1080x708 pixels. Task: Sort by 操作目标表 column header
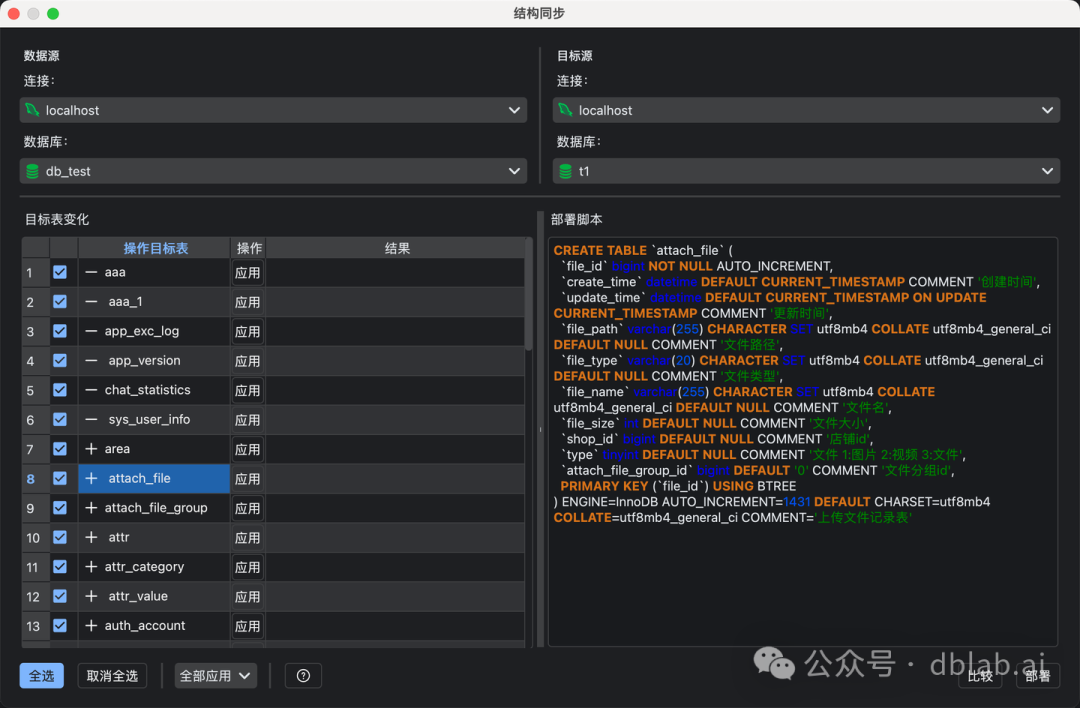pos(155,248)
